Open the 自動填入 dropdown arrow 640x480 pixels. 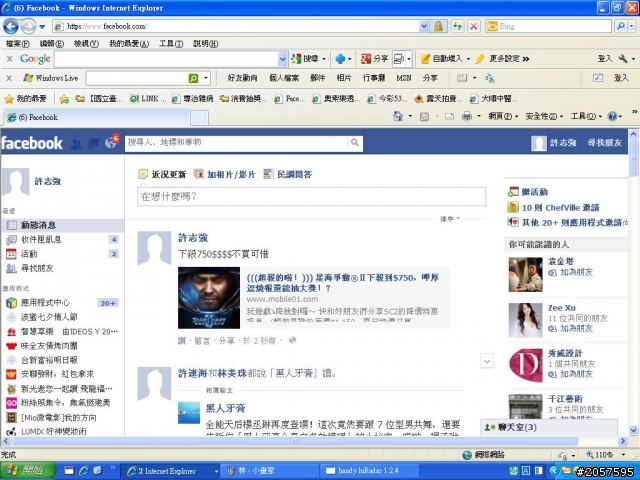point(468,59)
